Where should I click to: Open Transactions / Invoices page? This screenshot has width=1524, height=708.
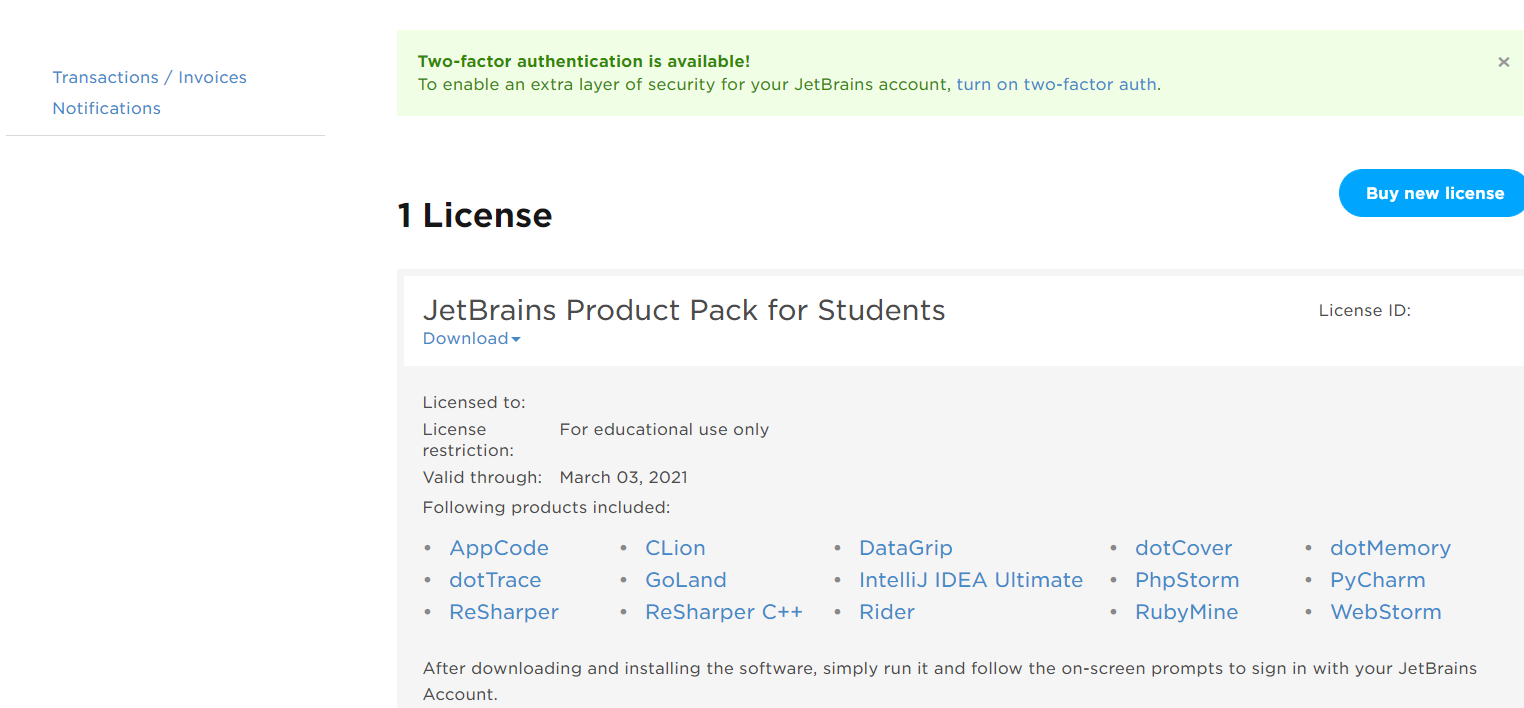pos(149,78)
